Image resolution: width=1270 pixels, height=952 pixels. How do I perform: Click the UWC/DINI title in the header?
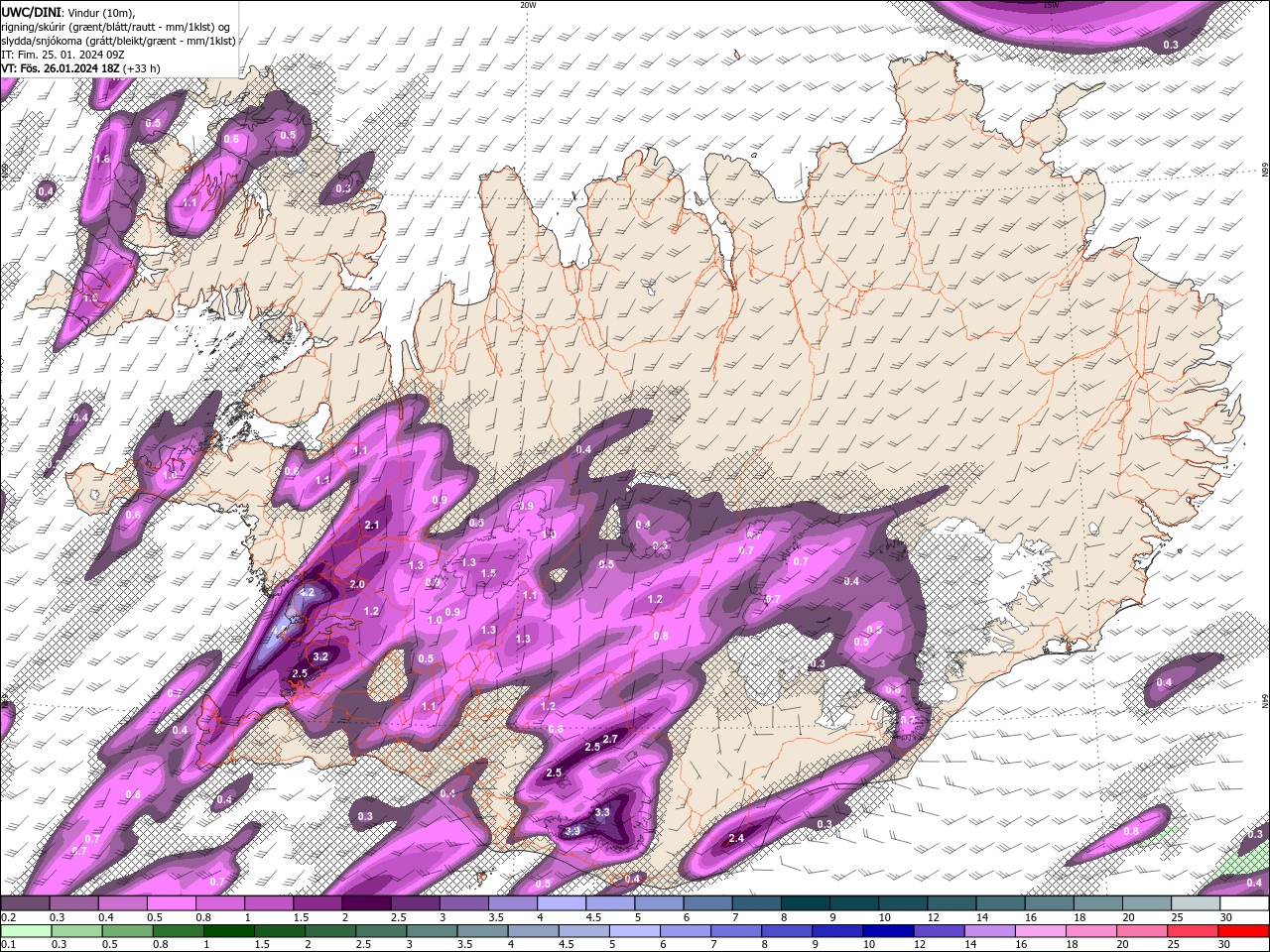31,11
